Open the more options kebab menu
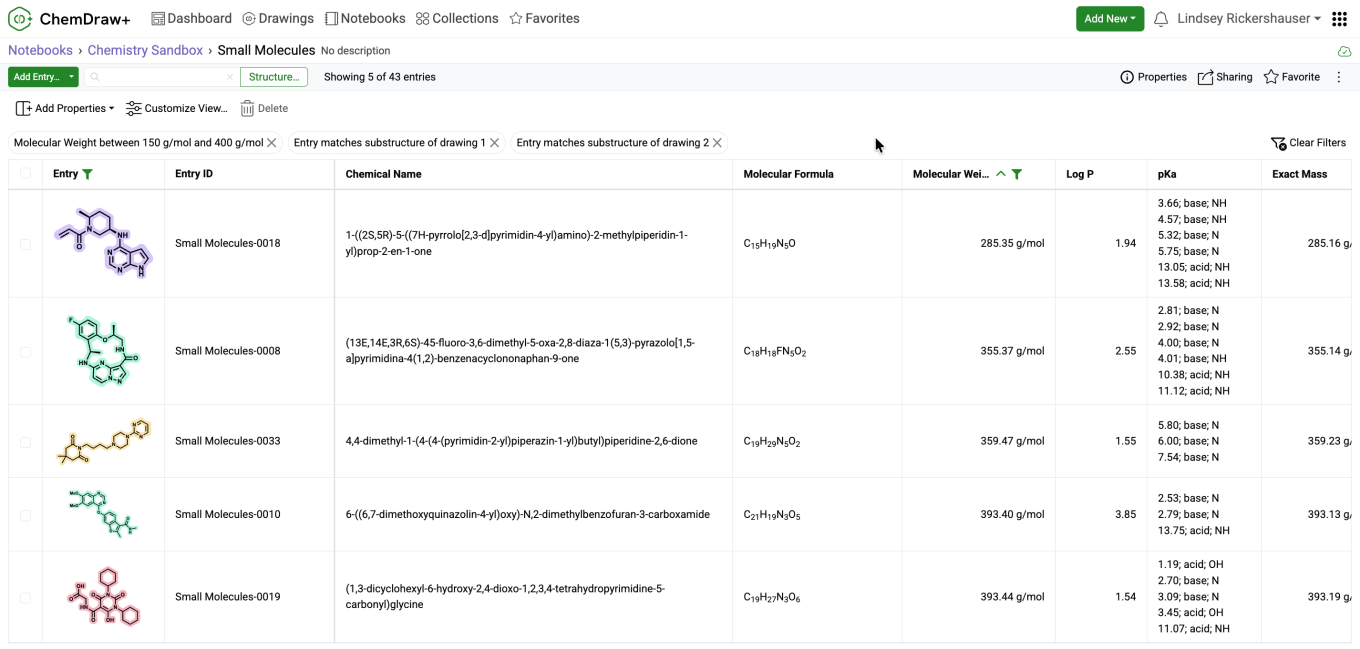1360x649 pixels. click(1339, 77)
